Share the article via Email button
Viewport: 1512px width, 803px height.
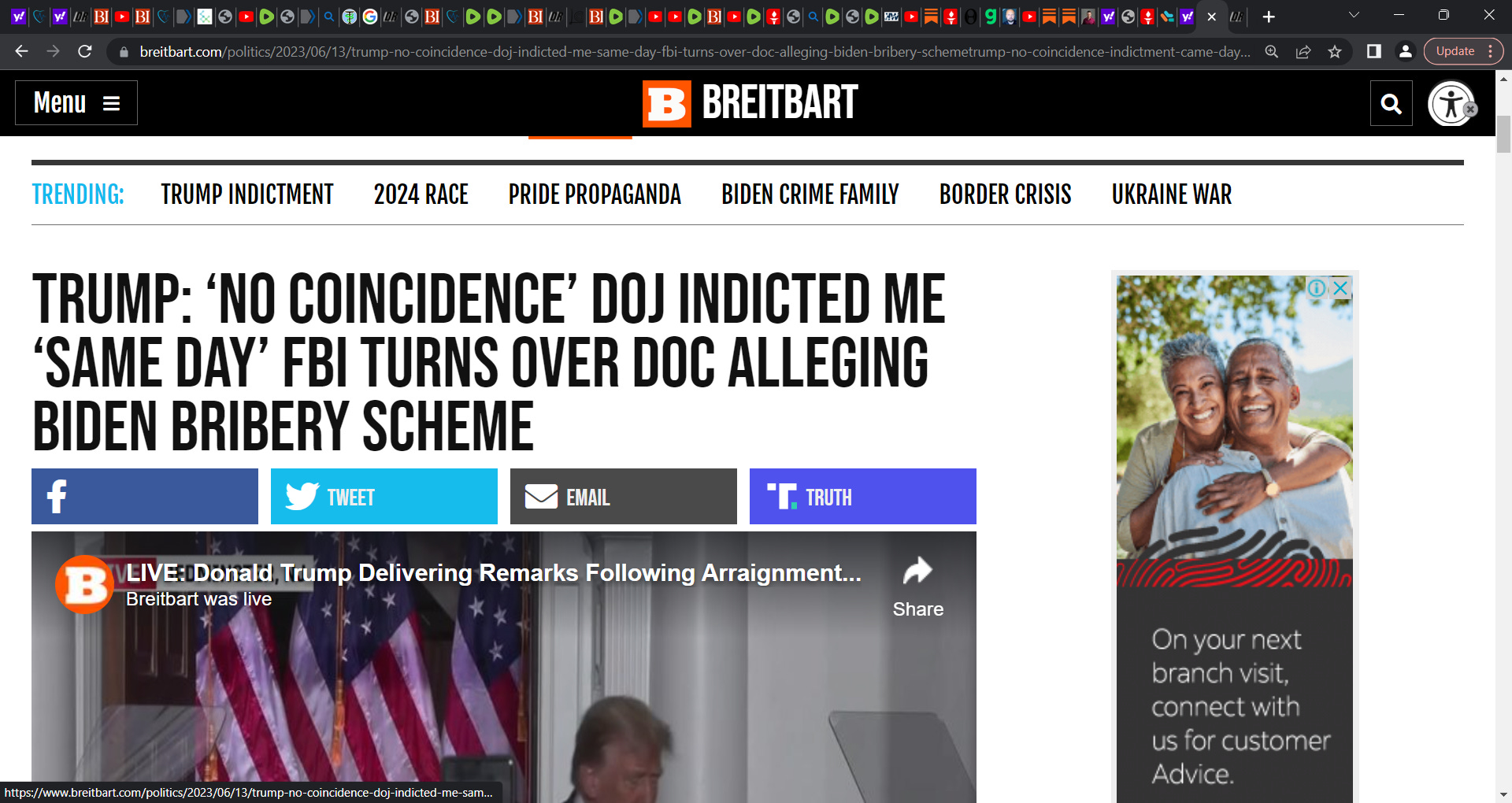pos(624,496)
